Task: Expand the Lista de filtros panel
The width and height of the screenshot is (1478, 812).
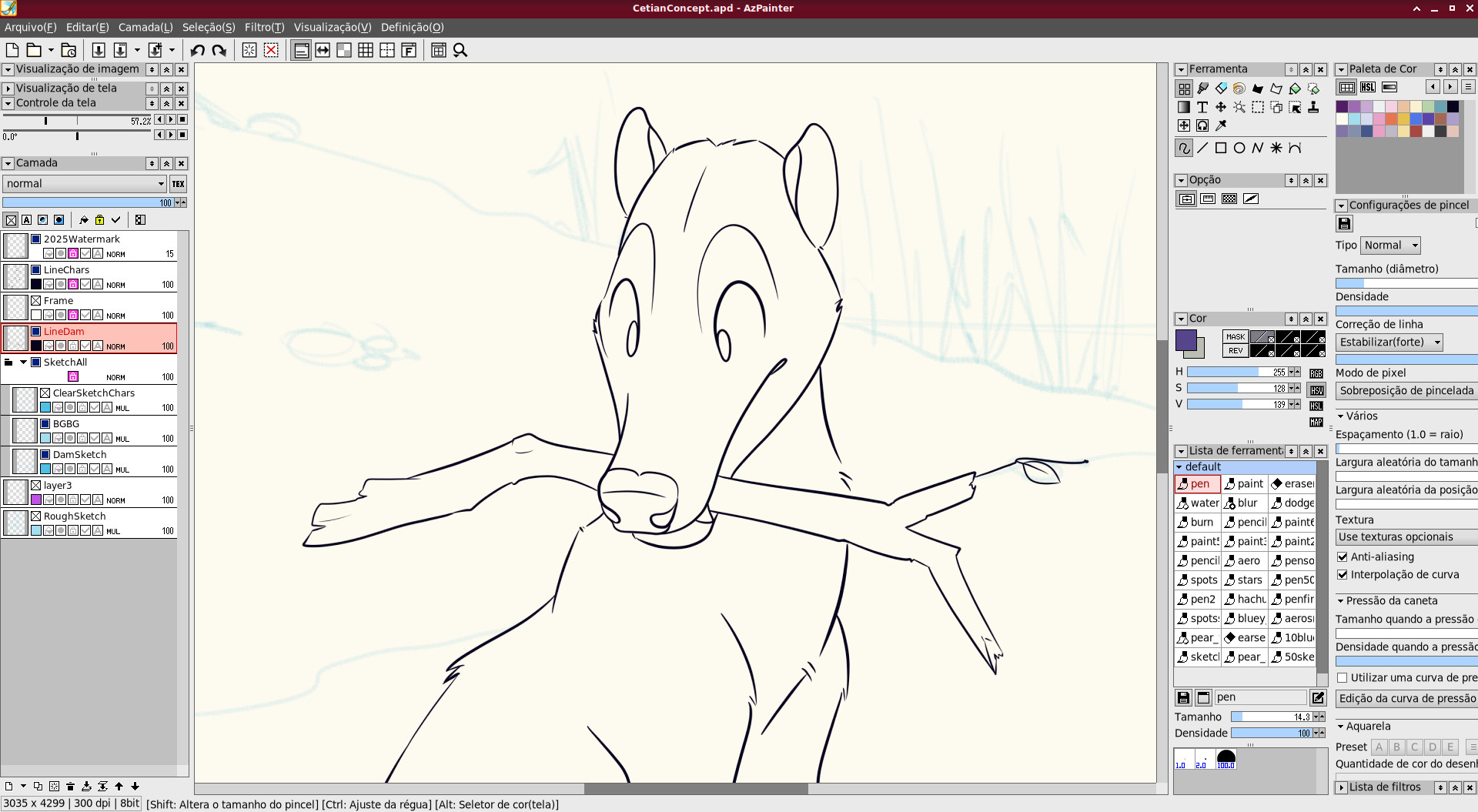Action: coord(1342,787)
